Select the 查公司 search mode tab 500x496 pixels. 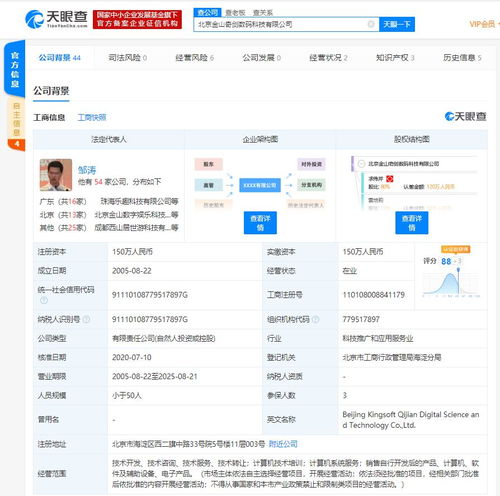click(207, 13)
